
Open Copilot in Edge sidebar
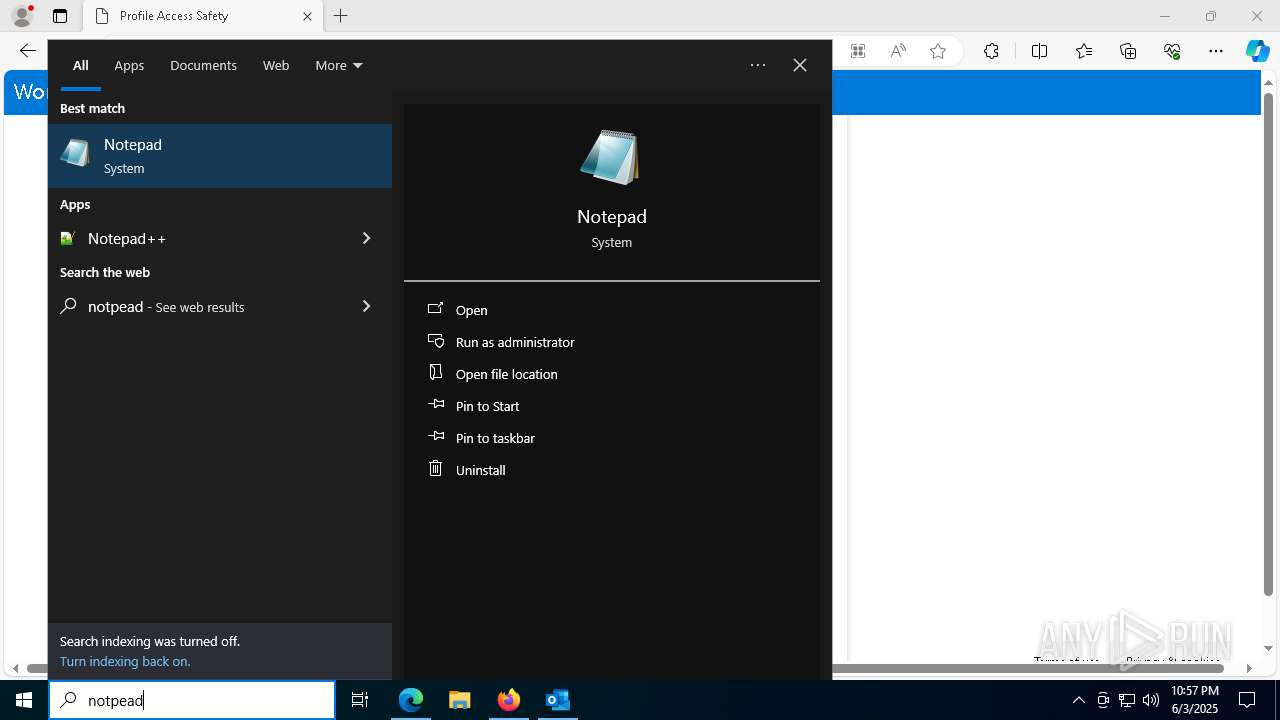pos(1257,51)
